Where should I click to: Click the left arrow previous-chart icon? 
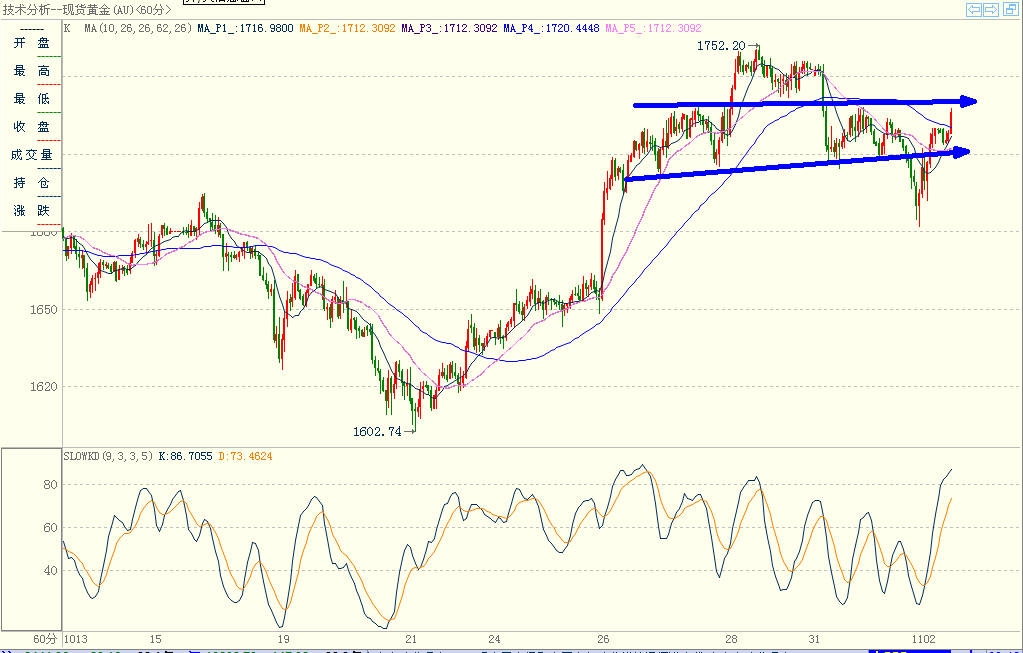pos(974,9)
